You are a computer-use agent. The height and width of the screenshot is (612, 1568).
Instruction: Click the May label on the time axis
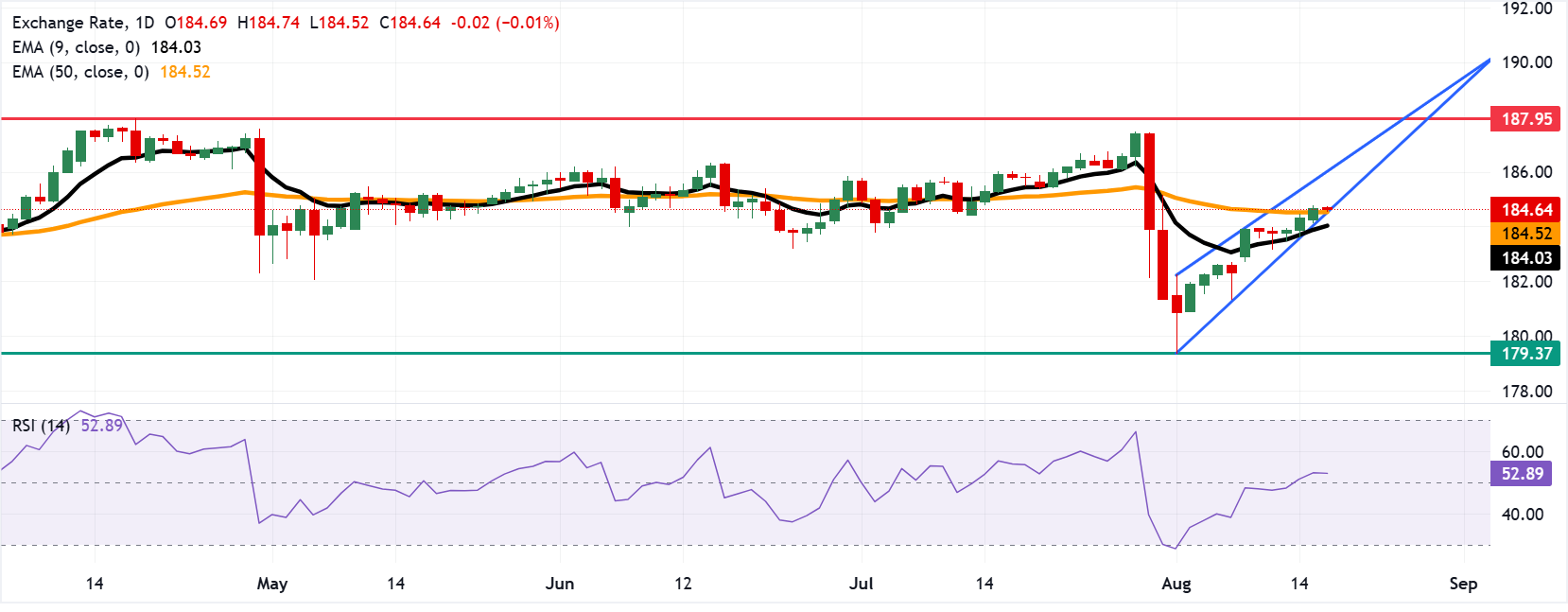(272, 584)
